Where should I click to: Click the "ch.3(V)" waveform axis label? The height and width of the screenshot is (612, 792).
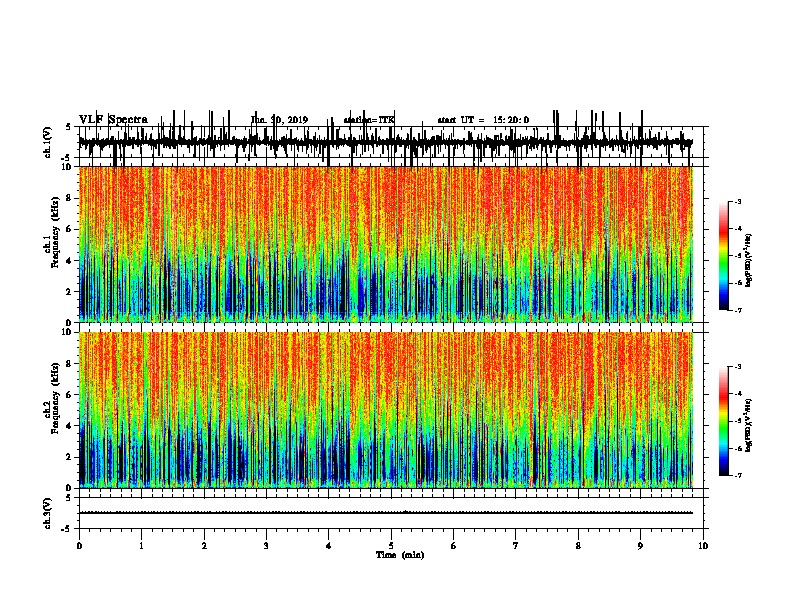[x=47, y=513]
